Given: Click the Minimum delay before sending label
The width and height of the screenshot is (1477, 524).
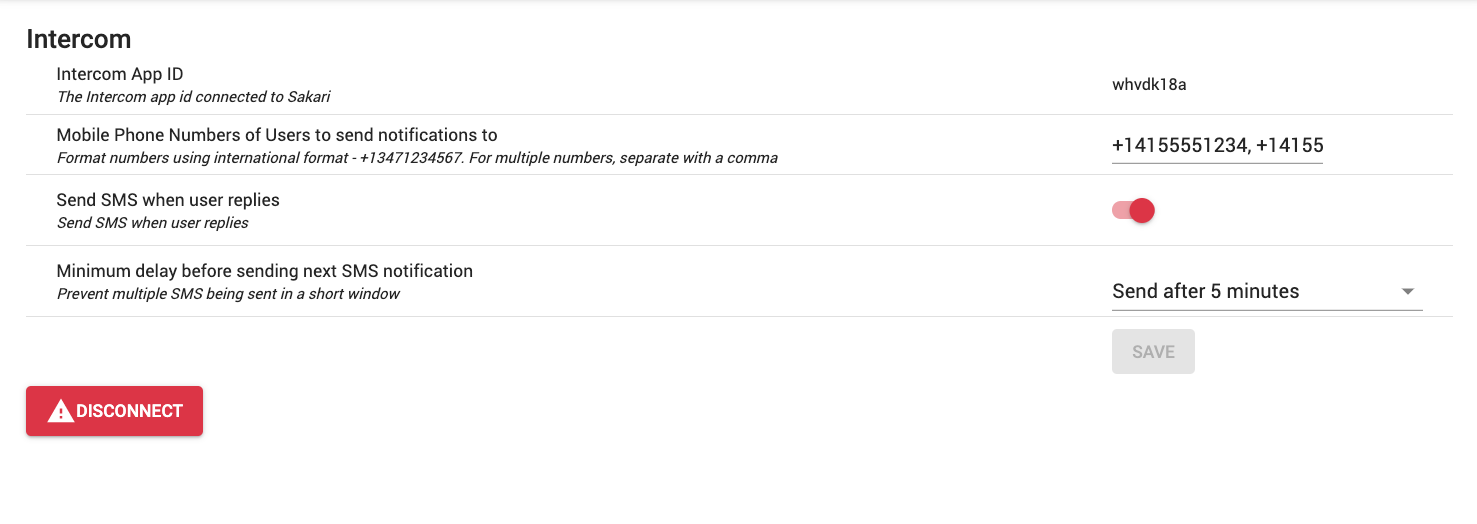Looking at the screenshot, I should click(x=265, y=271).
